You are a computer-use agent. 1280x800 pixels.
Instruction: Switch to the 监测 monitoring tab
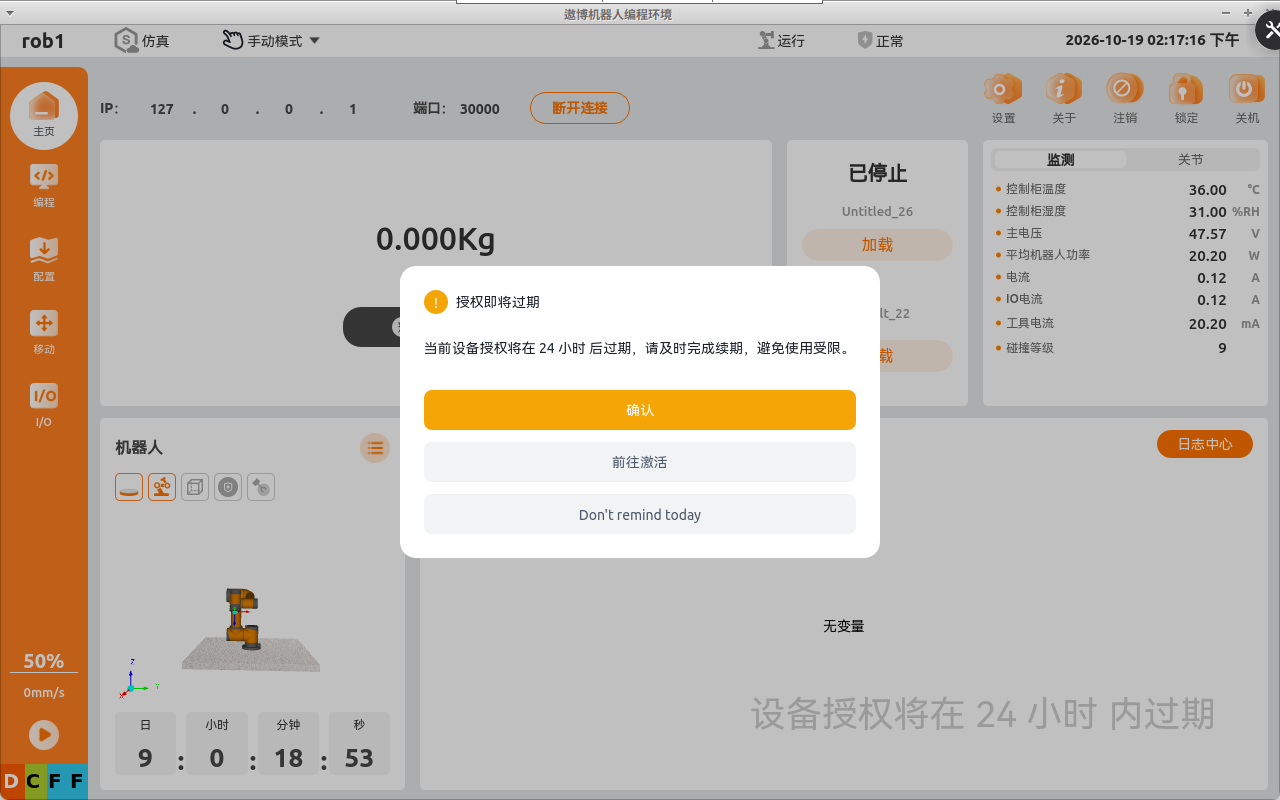(1060, 160)
